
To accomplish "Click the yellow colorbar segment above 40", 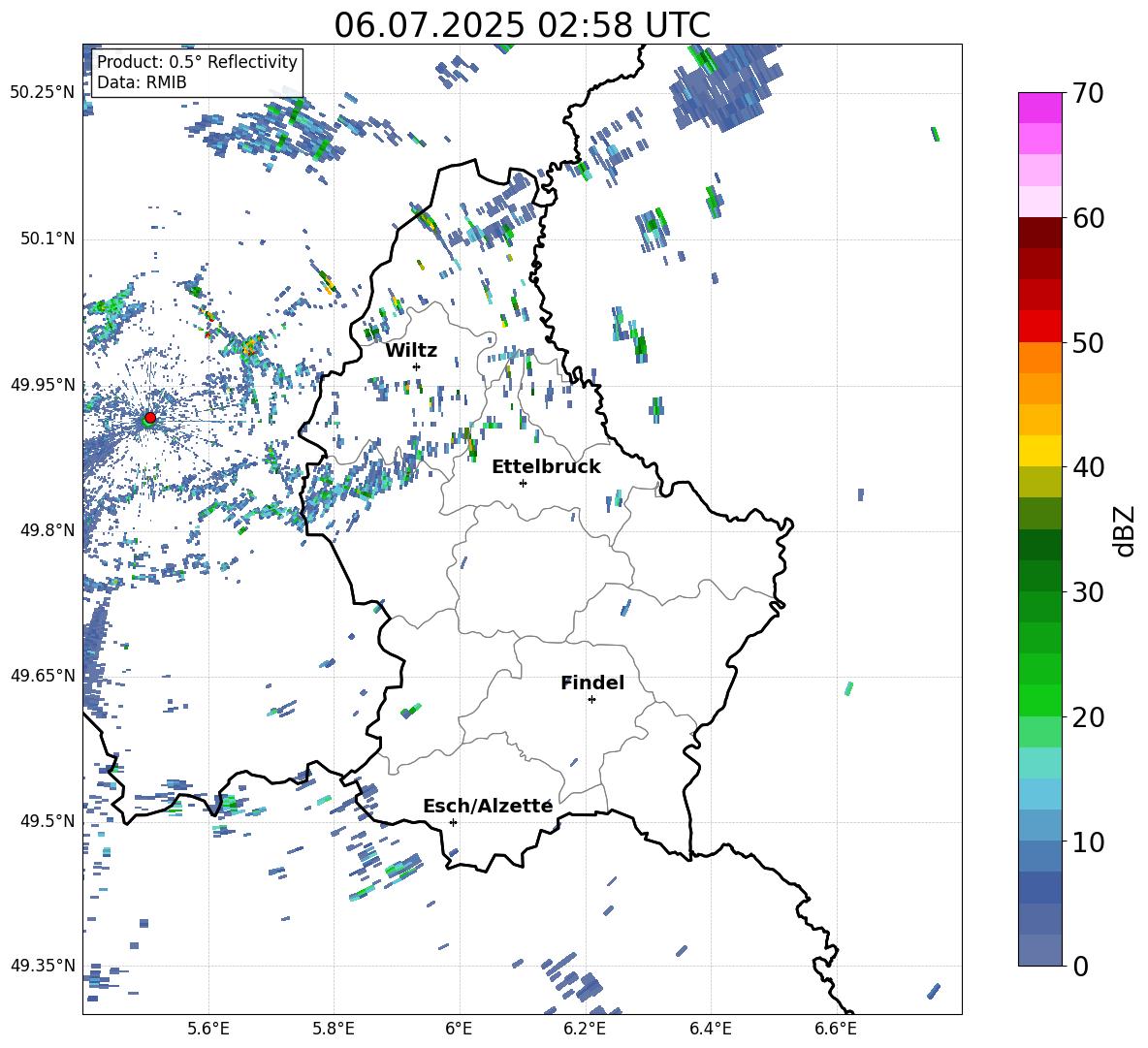I will point(1039,451).
